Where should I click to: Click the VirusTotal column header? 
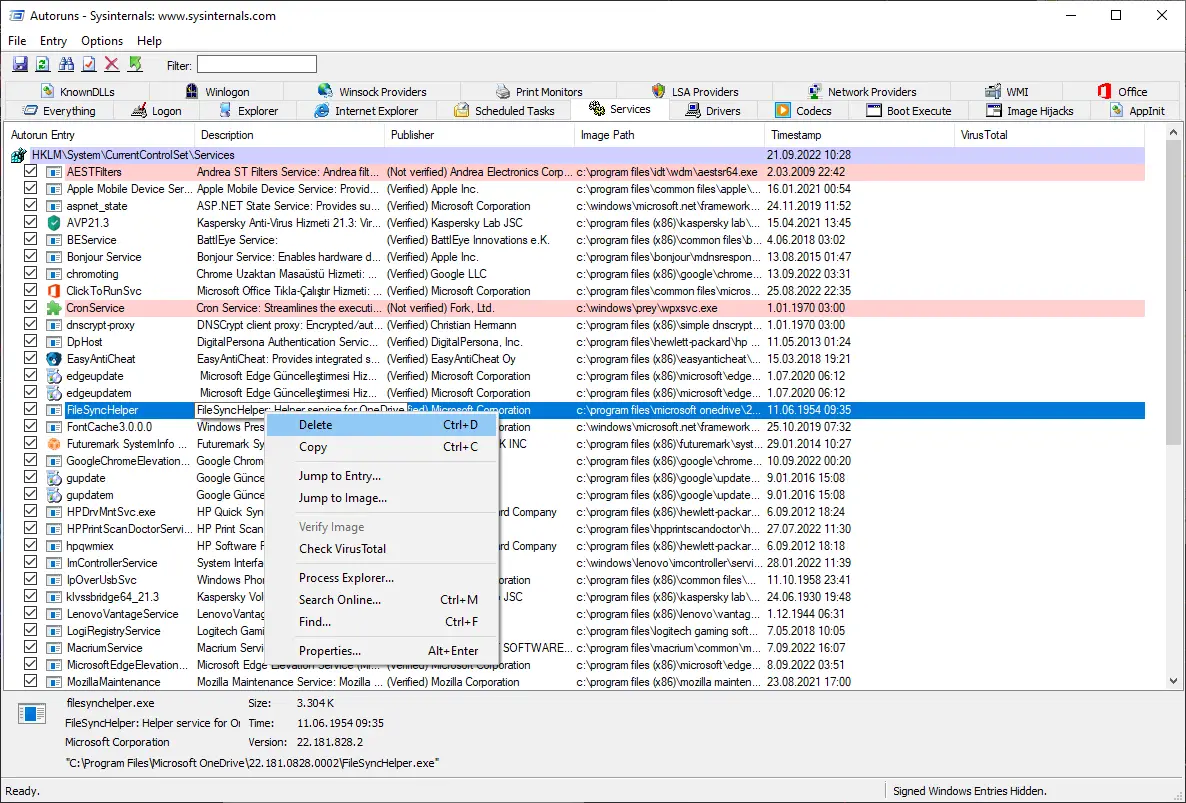point(1049,135)
